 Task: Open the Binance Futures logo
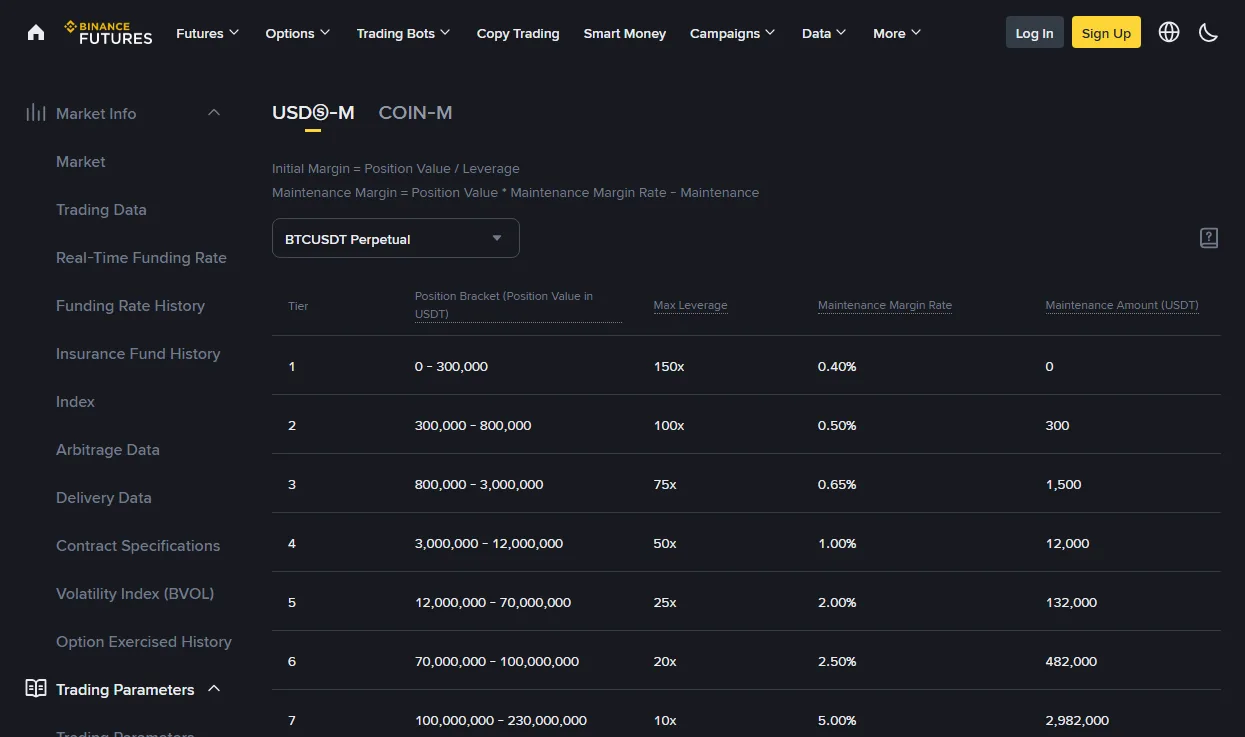(x=108, y=33)
